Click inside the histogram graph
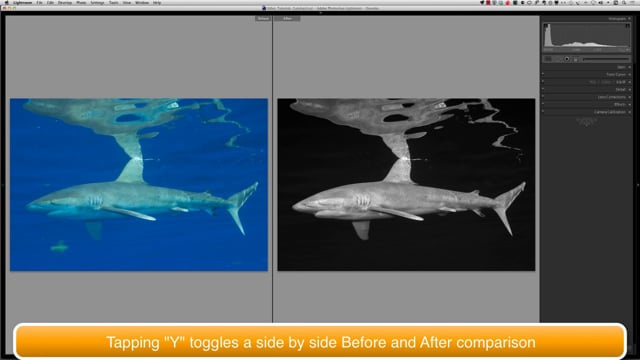 click(x=587, y=36)
